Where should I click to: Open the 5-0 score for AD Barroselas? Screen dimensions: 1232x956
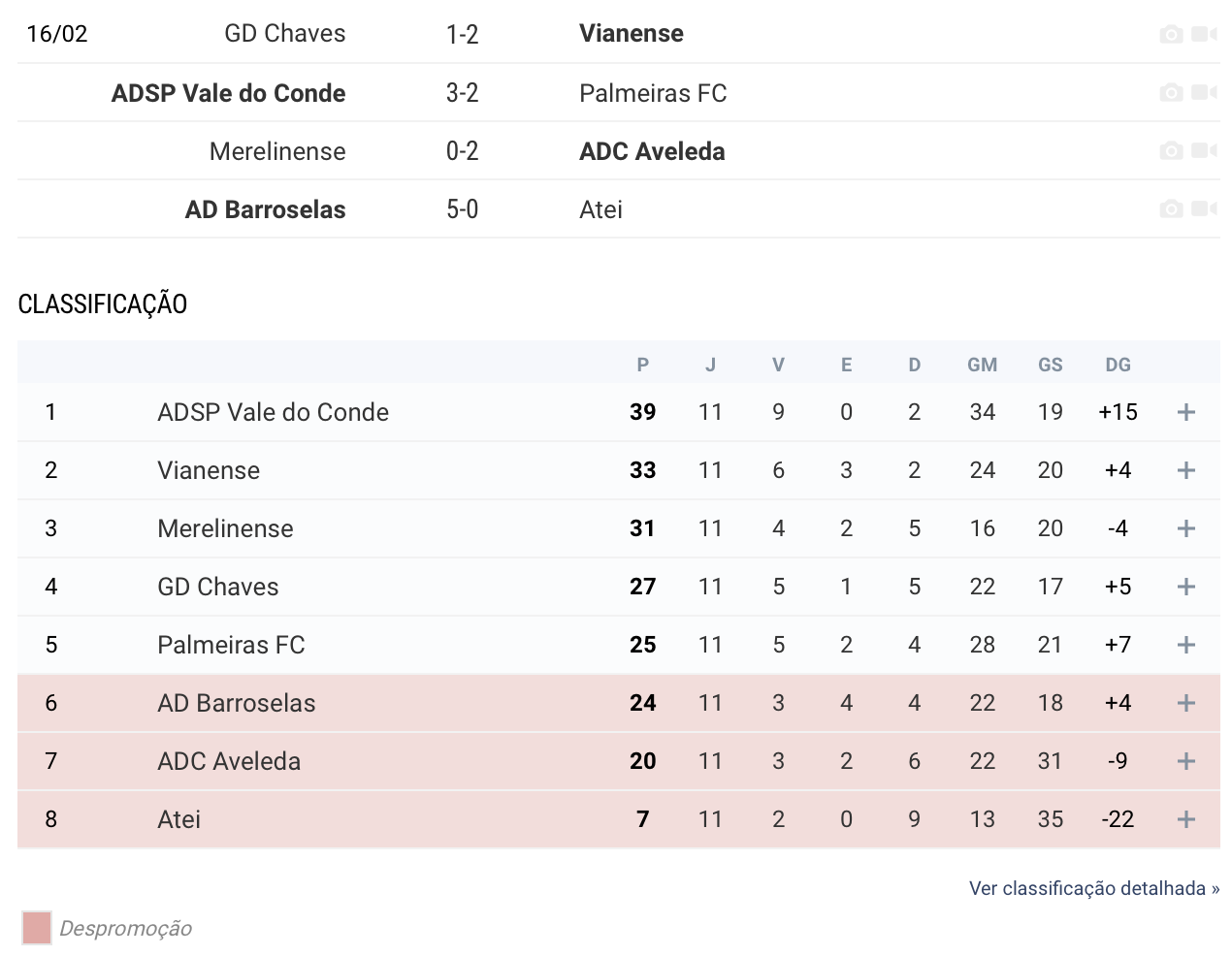tap(462, 209)
